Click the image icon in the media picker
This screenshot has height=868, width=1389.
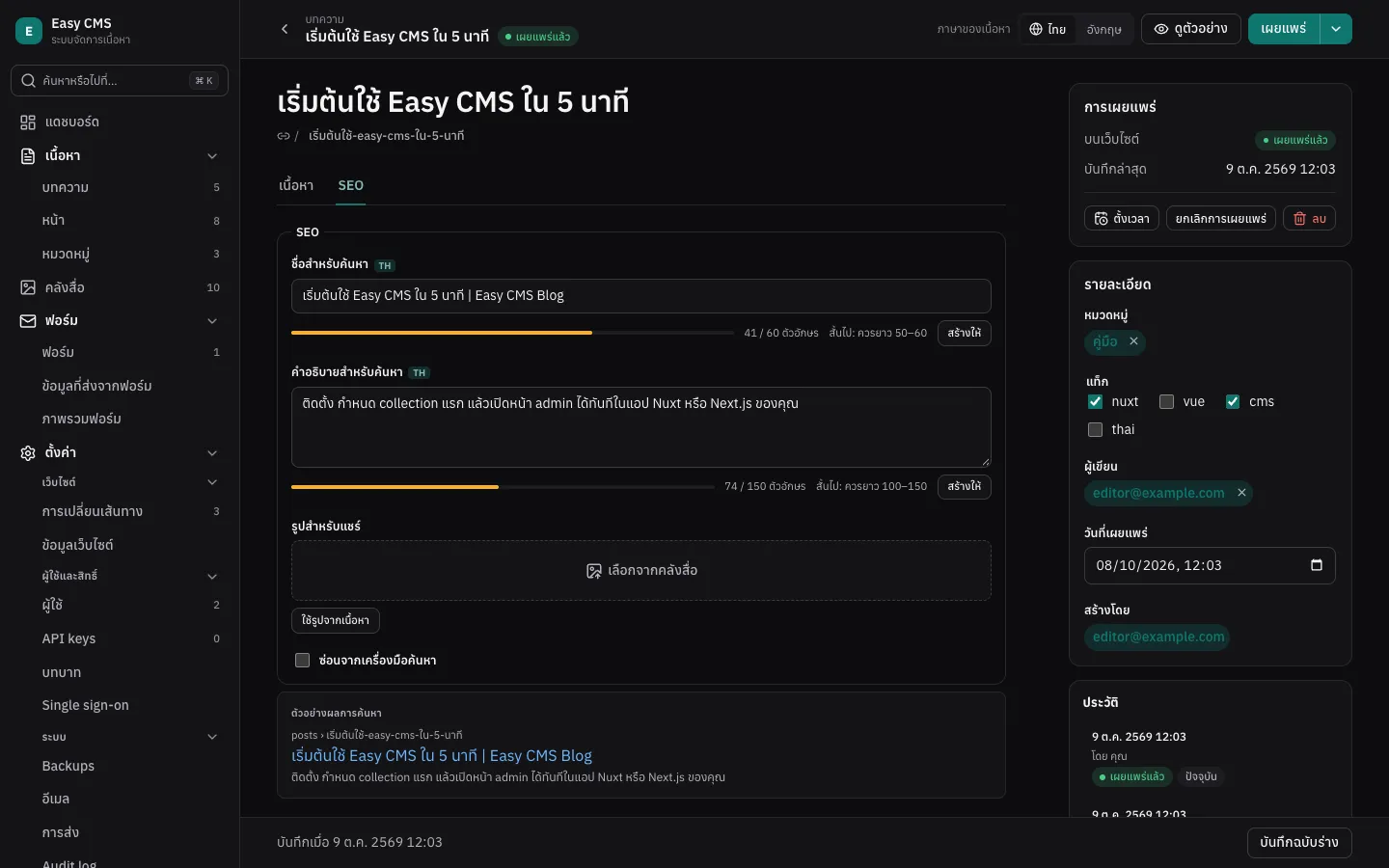(x=594, y=571)
